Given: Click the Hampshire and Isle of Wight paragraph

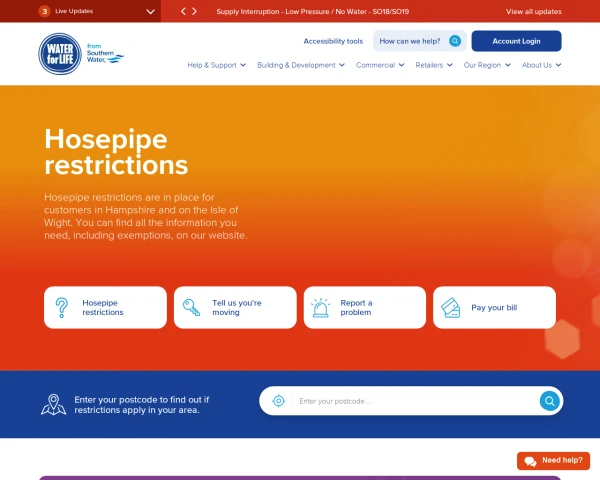Looking at the screenshot, I should point(145,216).
